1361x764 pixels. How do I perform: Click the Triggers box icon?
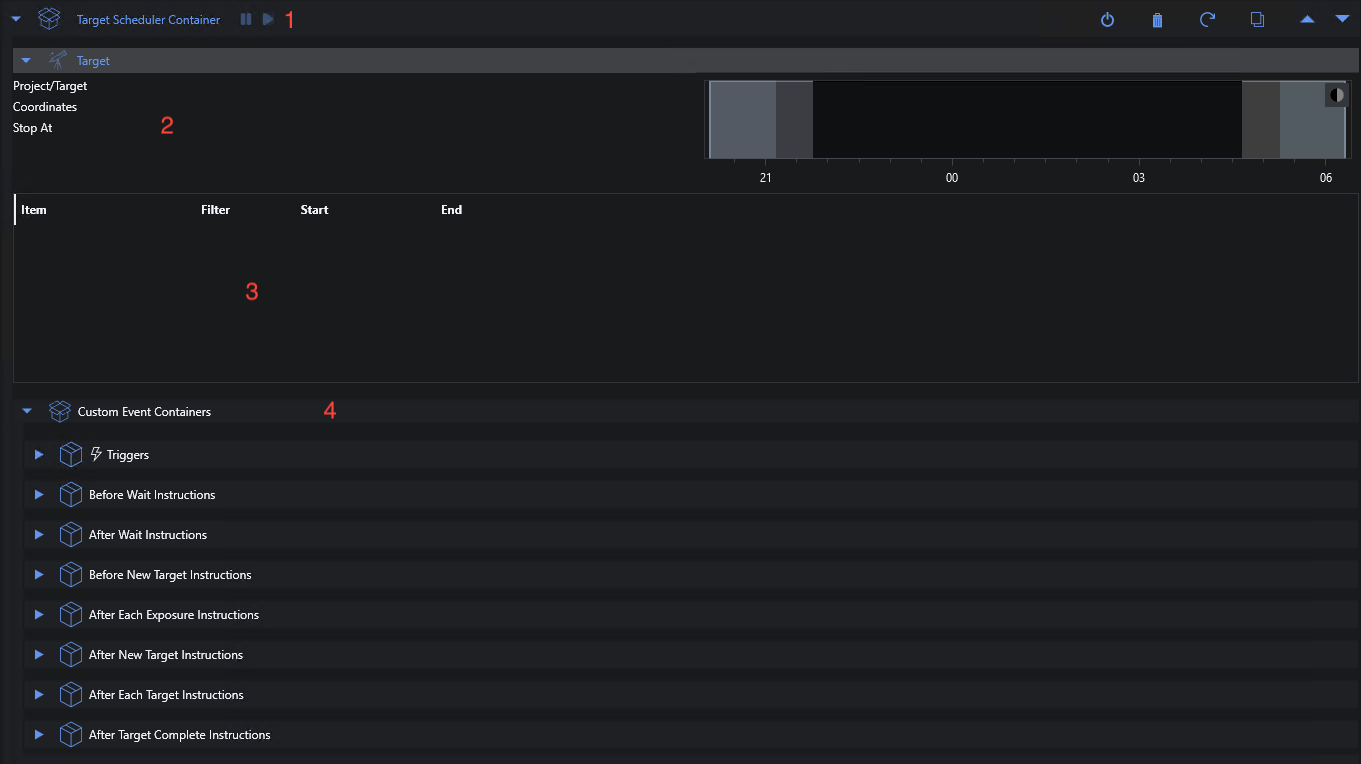pyautogui.click(x=70, y=454)
